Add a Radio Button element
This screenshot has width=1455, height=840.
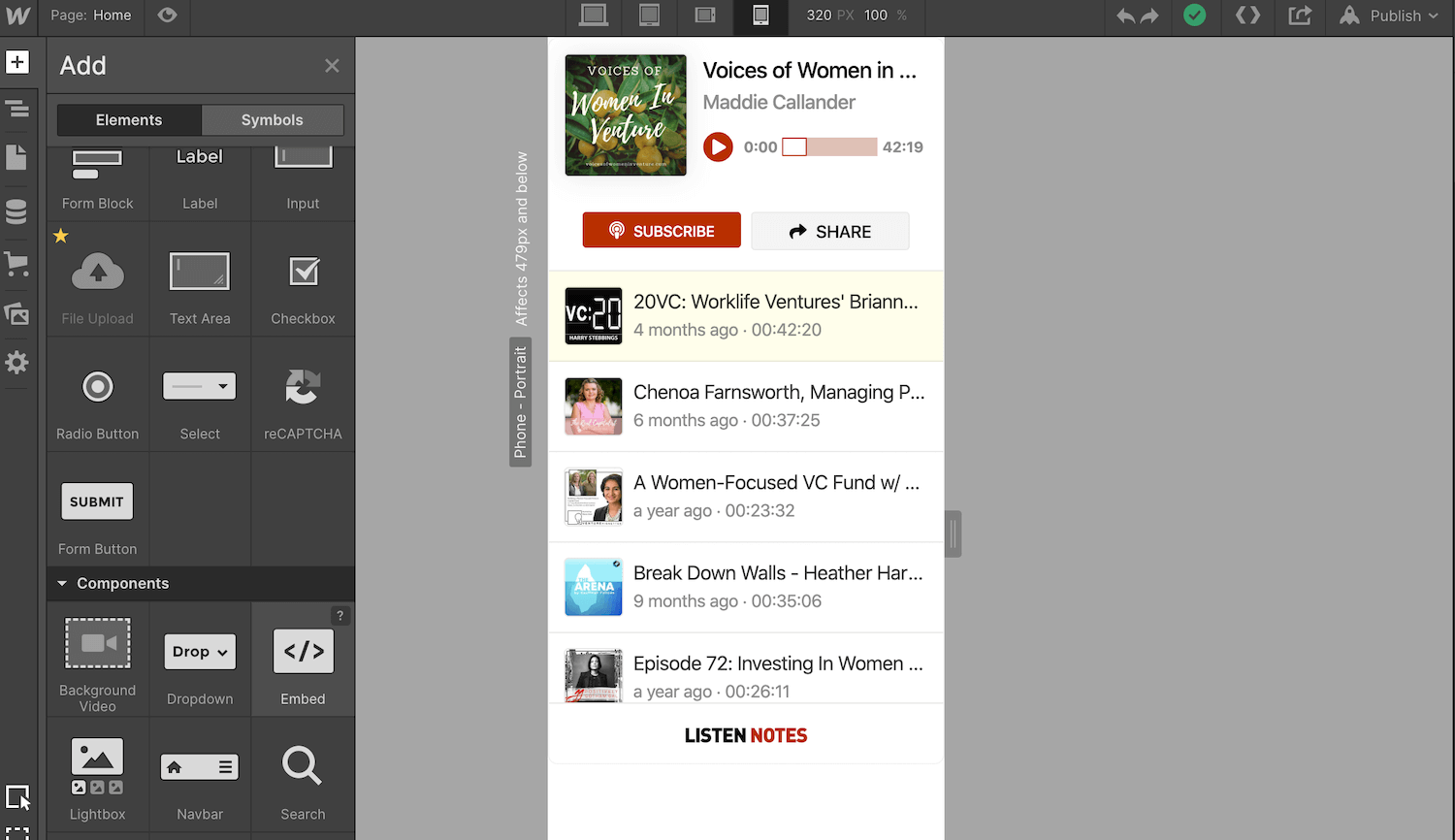(98, 395)
